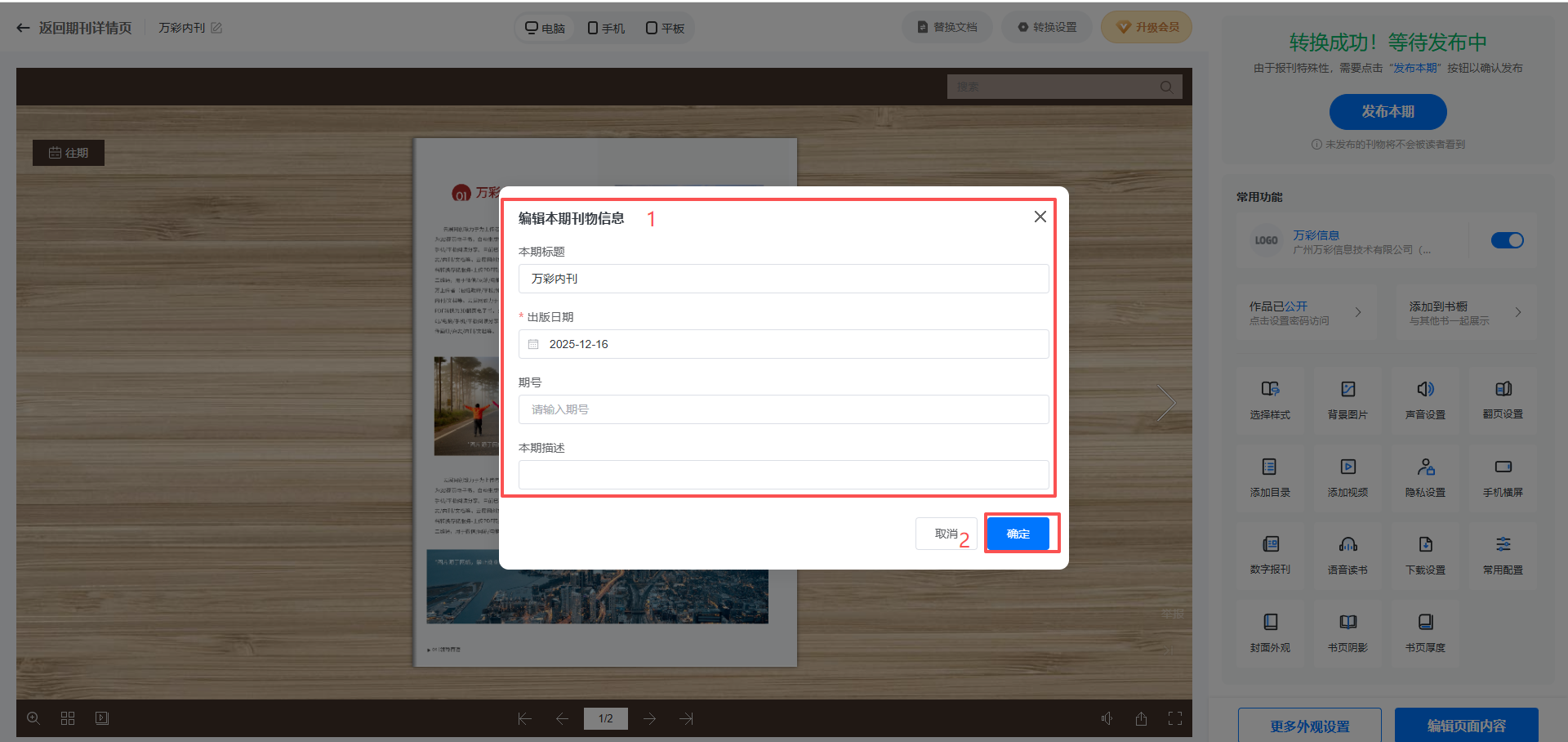The width and height of the screenshot is (1568, 742).
Task: Open the 转换设置 menu item
Action: (1047, 27)
